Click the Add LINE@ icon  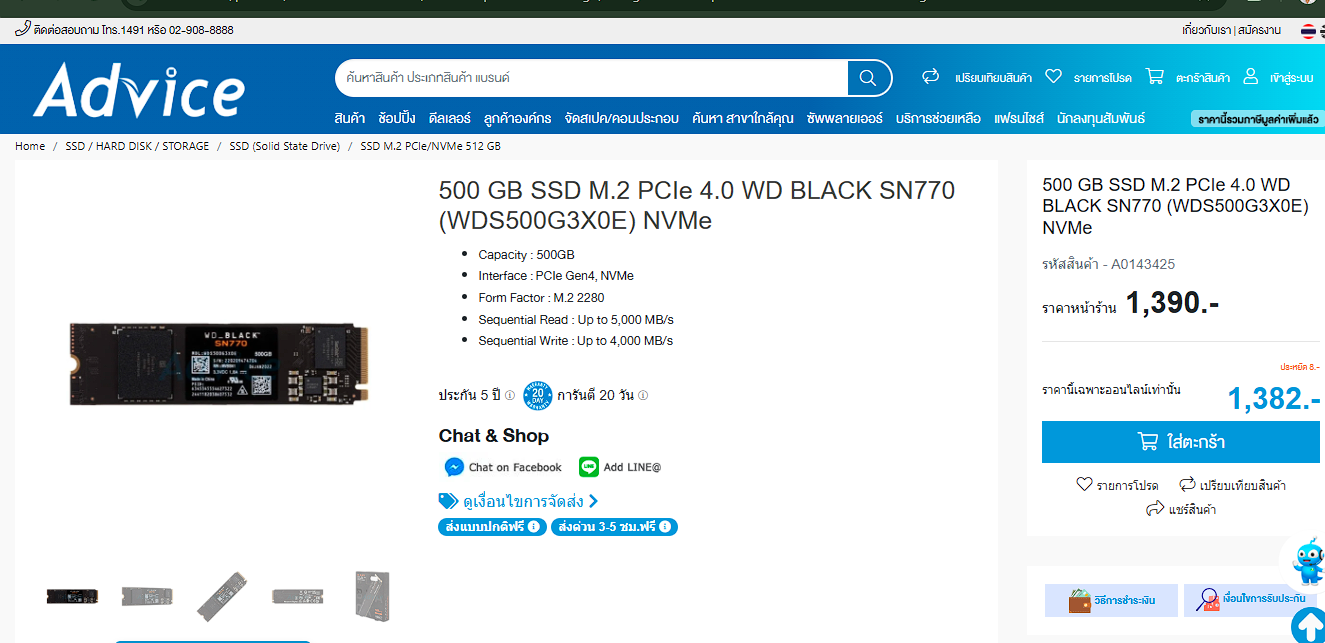(x=589, y=467)
